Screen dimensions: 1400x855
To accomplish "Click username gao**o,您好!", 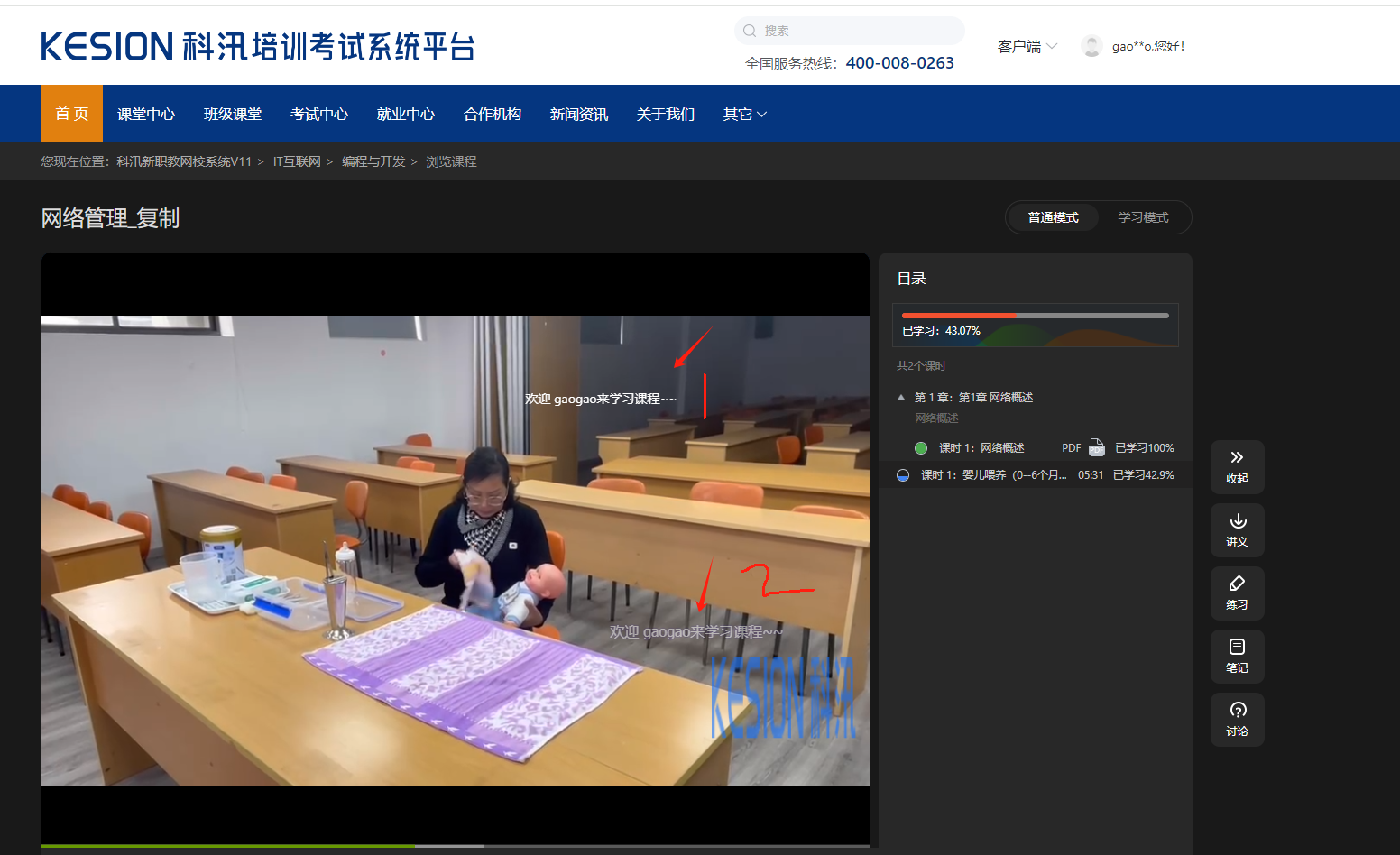I will [1148, 46].
